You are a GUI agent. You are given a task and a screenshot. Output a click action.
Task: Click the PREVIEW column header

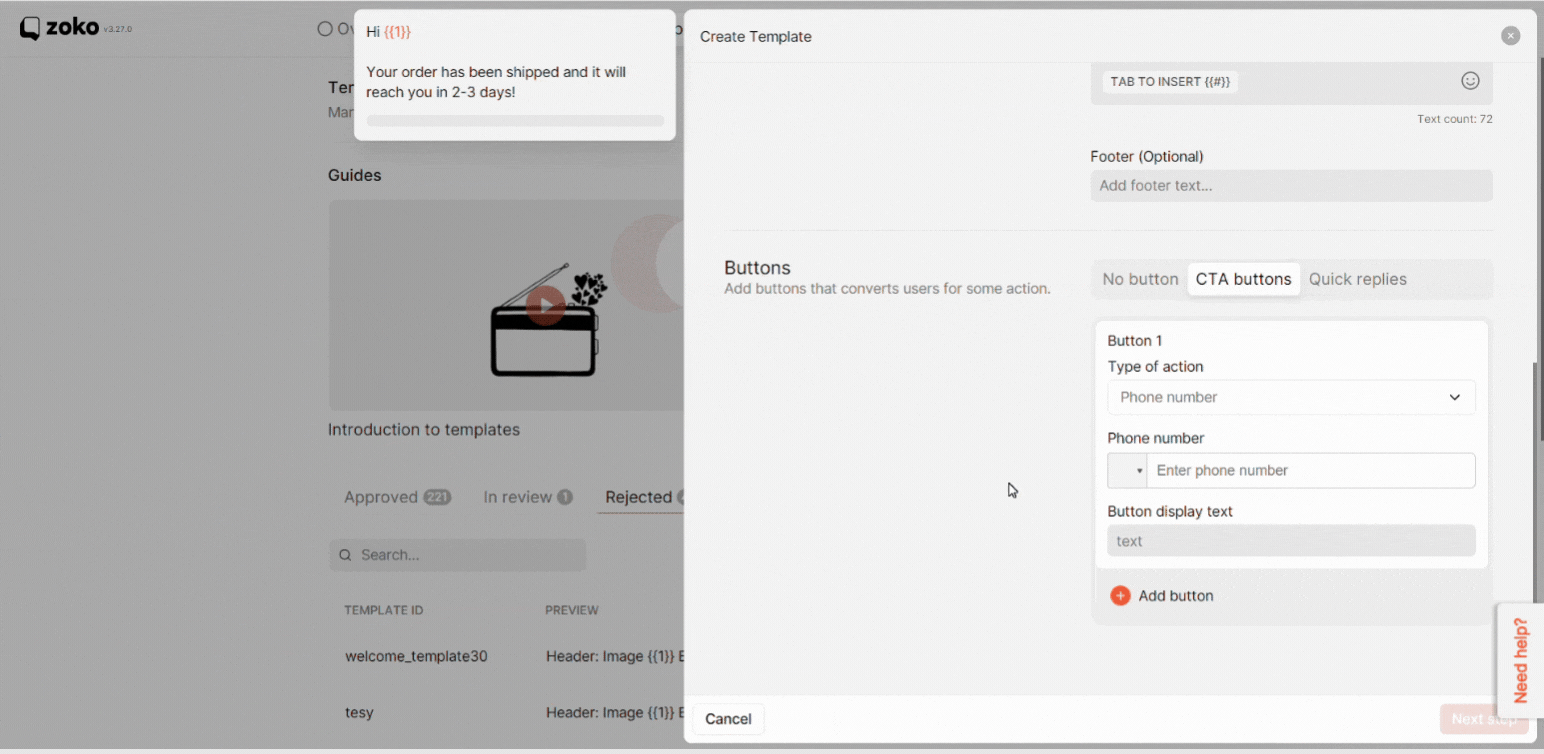pyautogui.click(x=572, y=610)
